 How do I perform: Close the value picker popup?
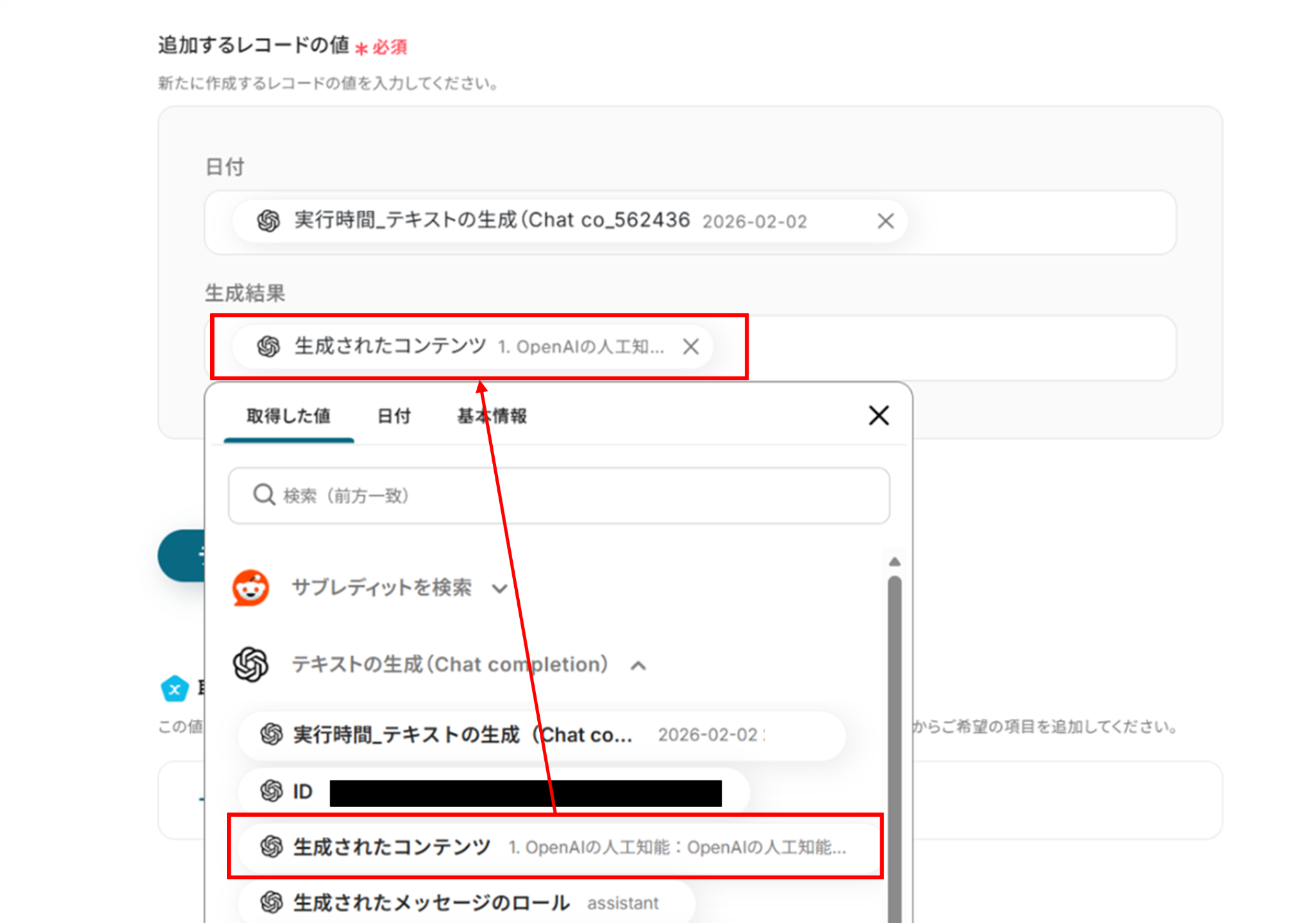[x=878, y=416]
